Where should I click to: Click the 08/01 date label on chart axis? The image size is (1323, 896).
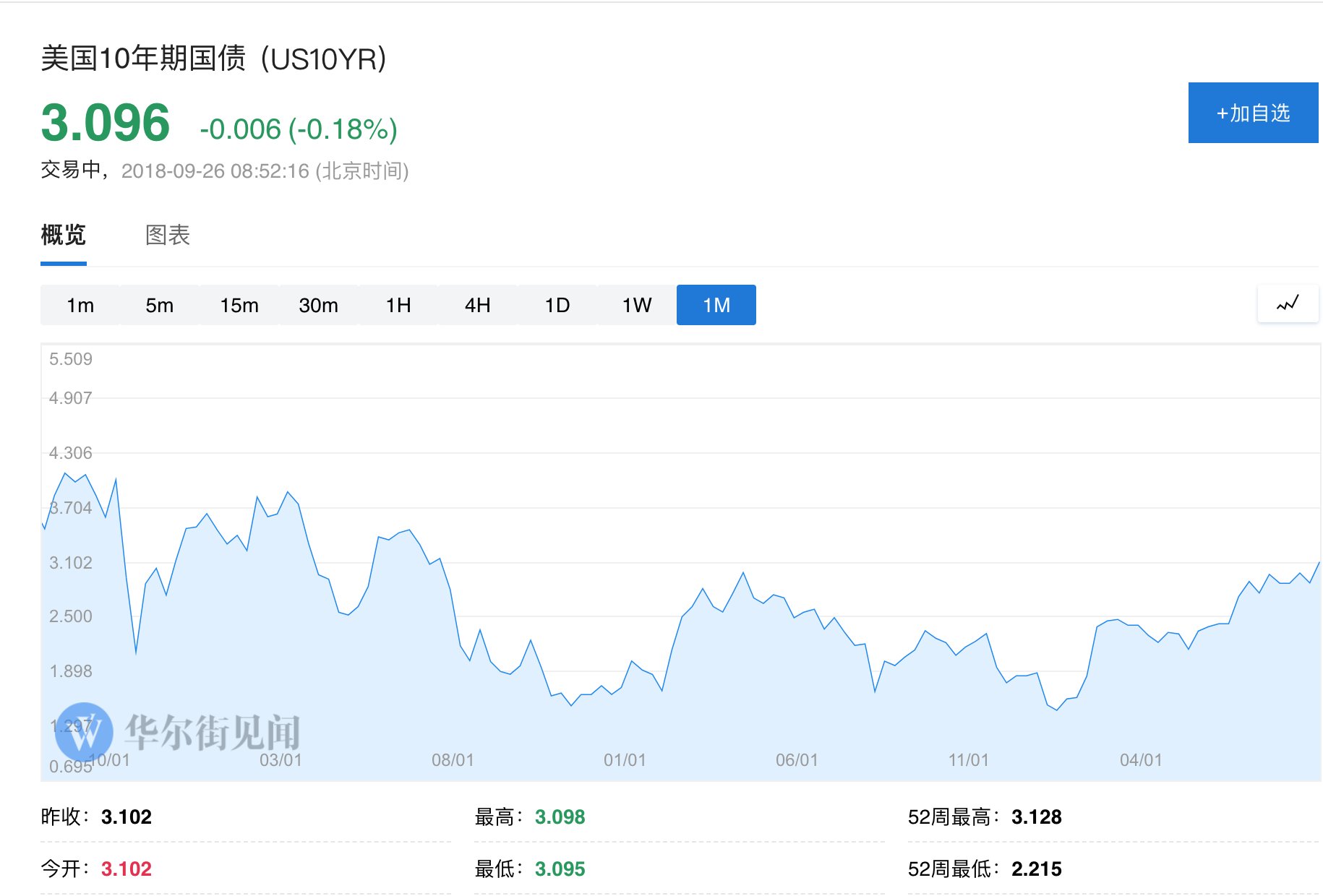point(453,760)
